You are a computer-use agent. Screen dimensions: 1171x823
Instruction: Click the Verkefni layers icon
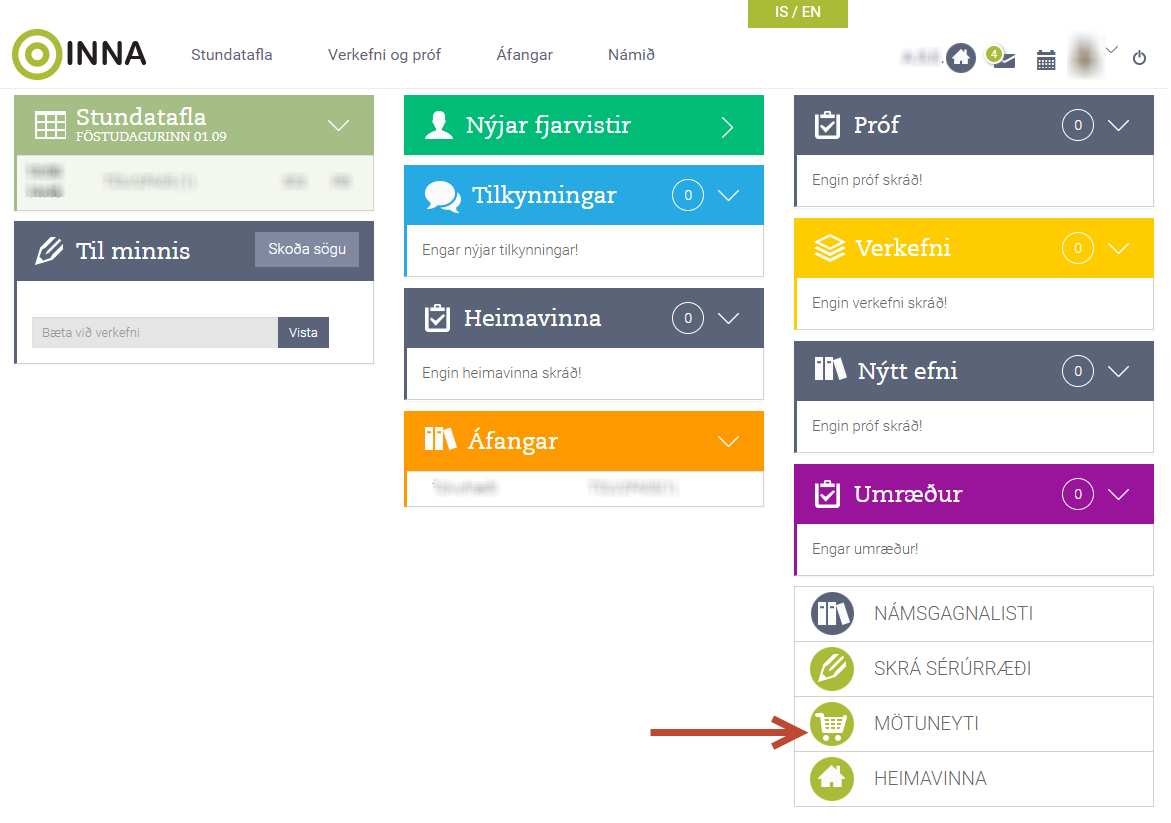pyautogui.click(x=829, y=248)
